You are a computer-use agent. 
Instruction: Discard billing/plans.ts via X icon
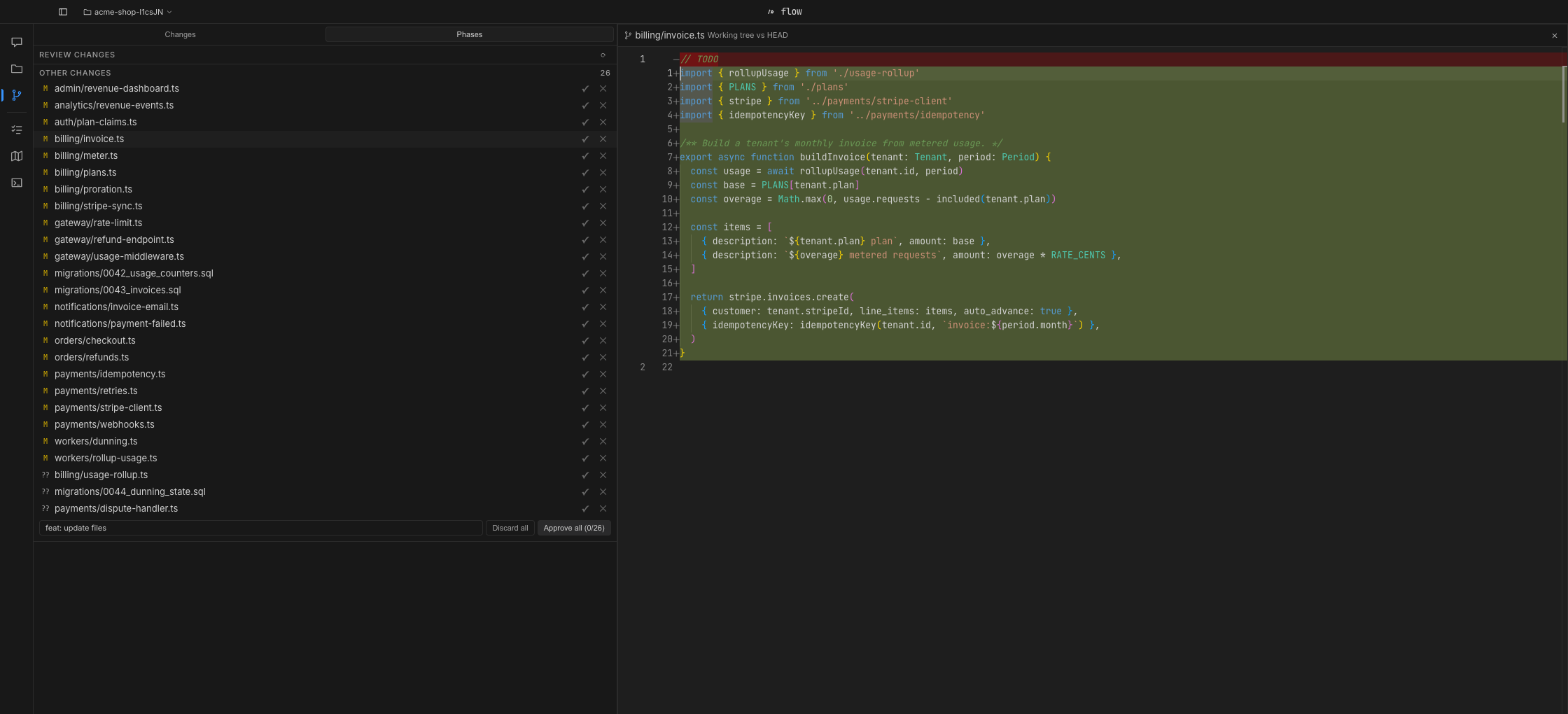point(603,172)
